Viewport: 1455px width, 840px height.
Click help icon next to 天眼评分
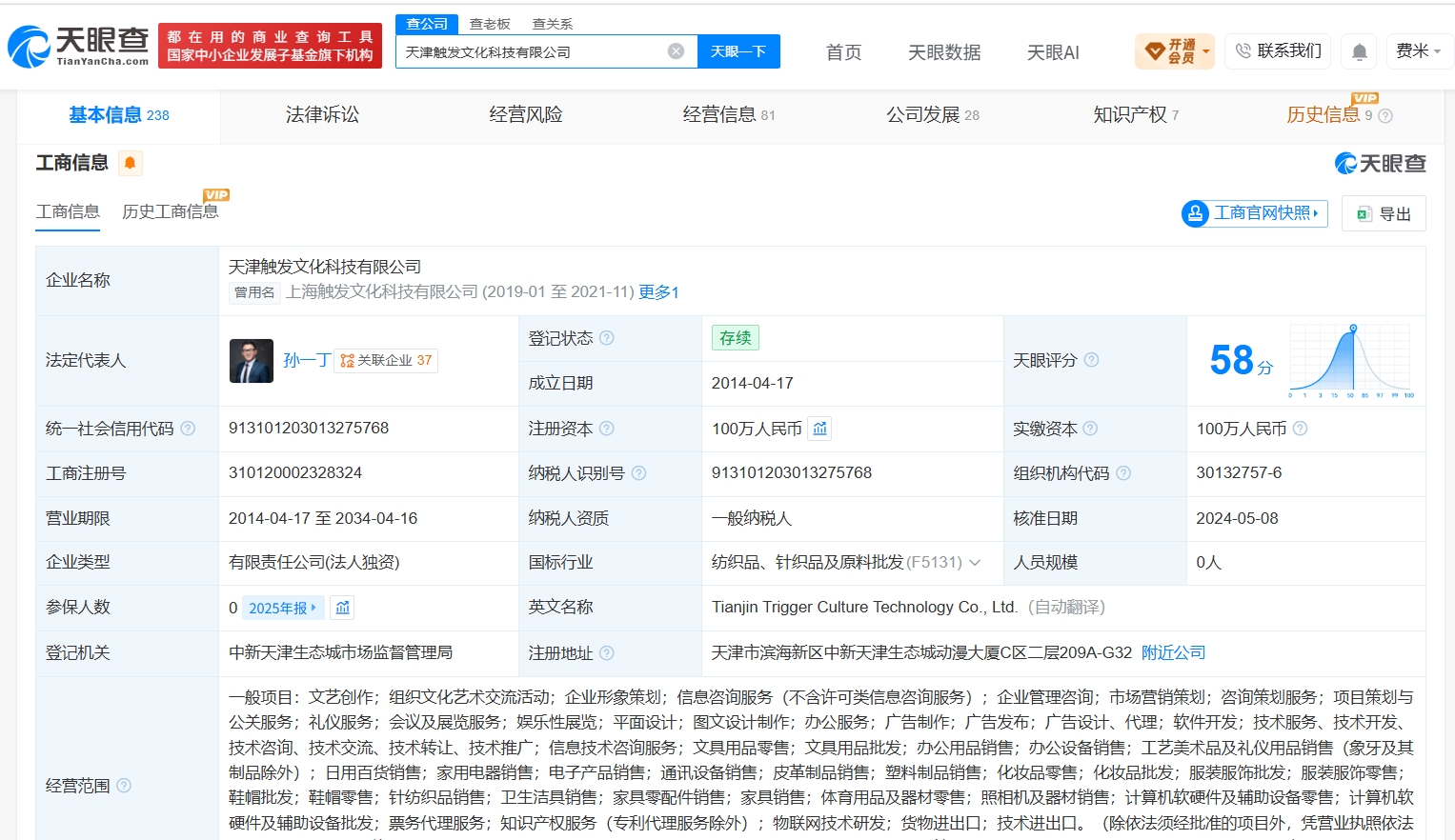click(x=1092, y=360)
